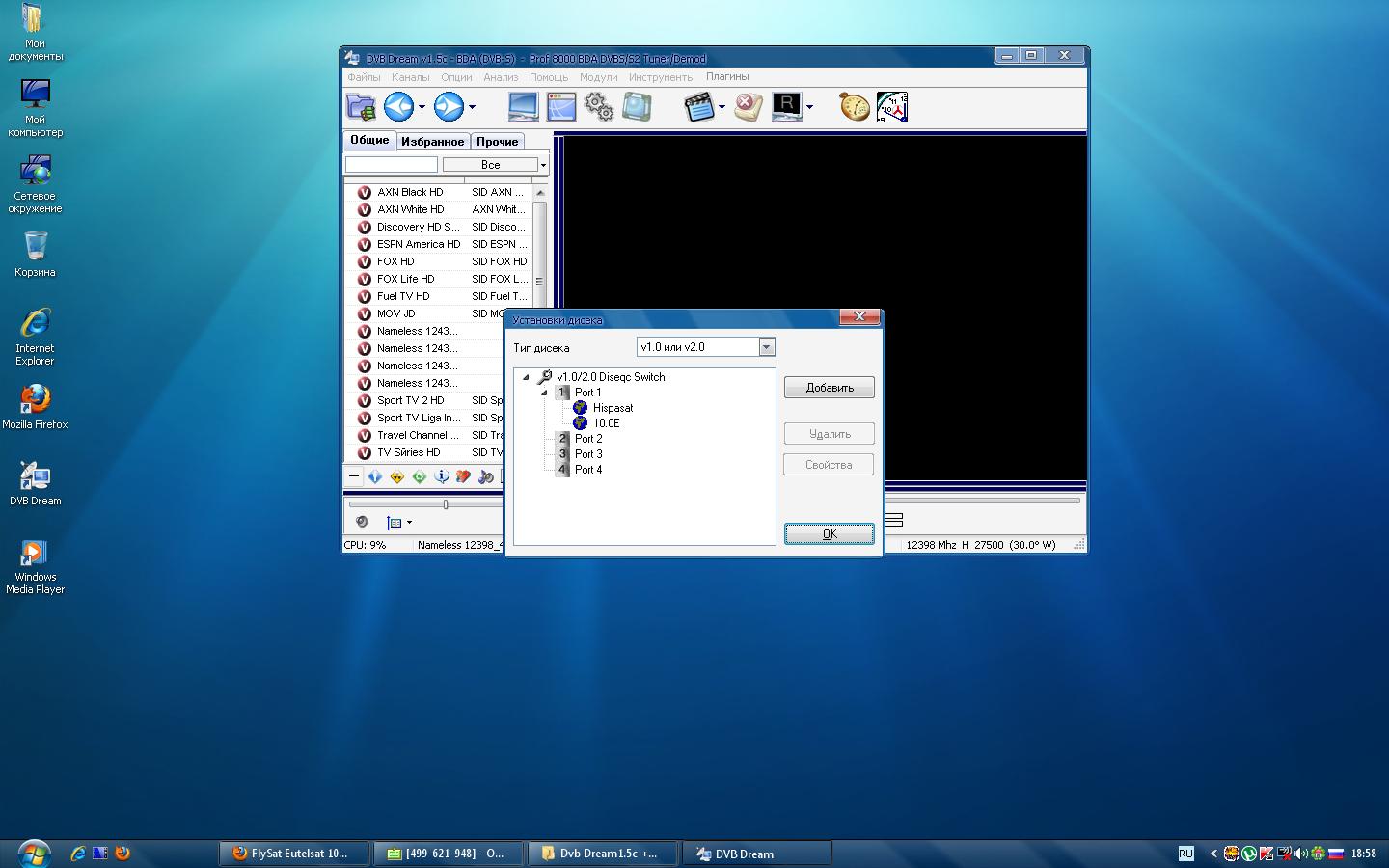Click the info icon below channel list

click(x=442, y=476)
